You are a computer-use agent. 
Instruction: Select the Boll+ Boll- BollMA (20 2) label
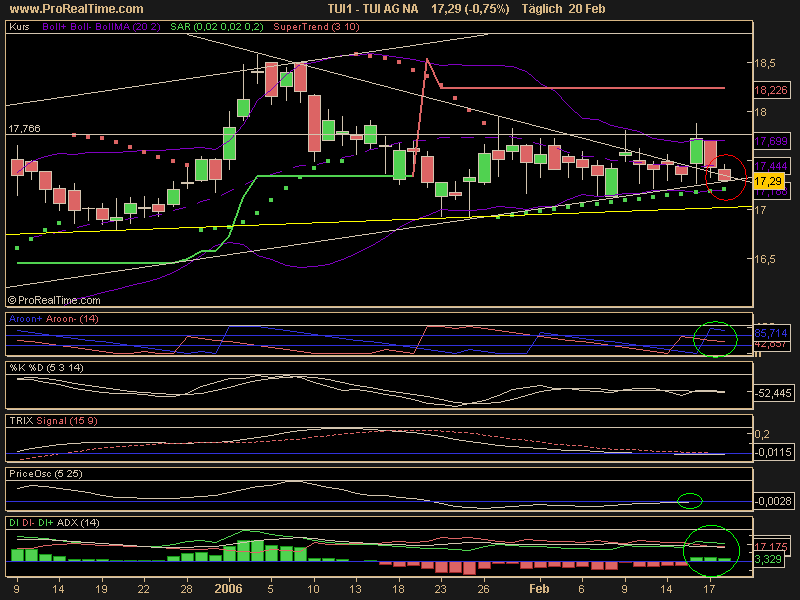pos(101,27)
